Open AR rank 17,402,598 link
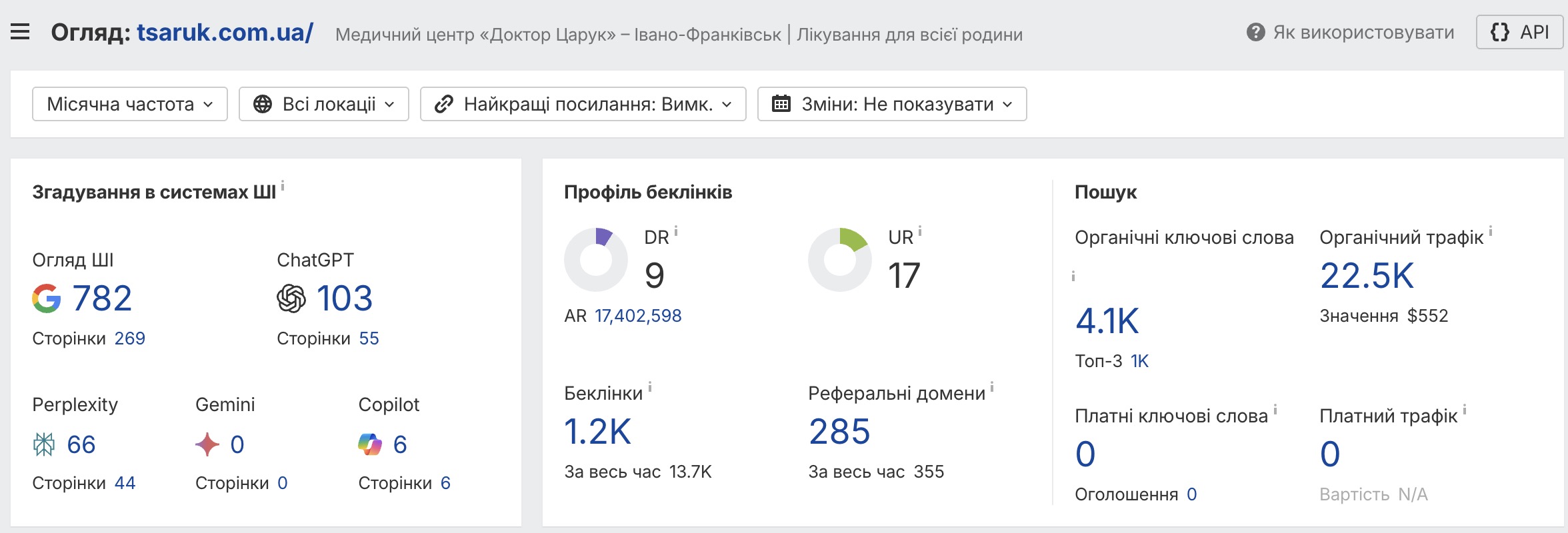The height and width of the screenshot is (533, 1568). click(638, 316)
